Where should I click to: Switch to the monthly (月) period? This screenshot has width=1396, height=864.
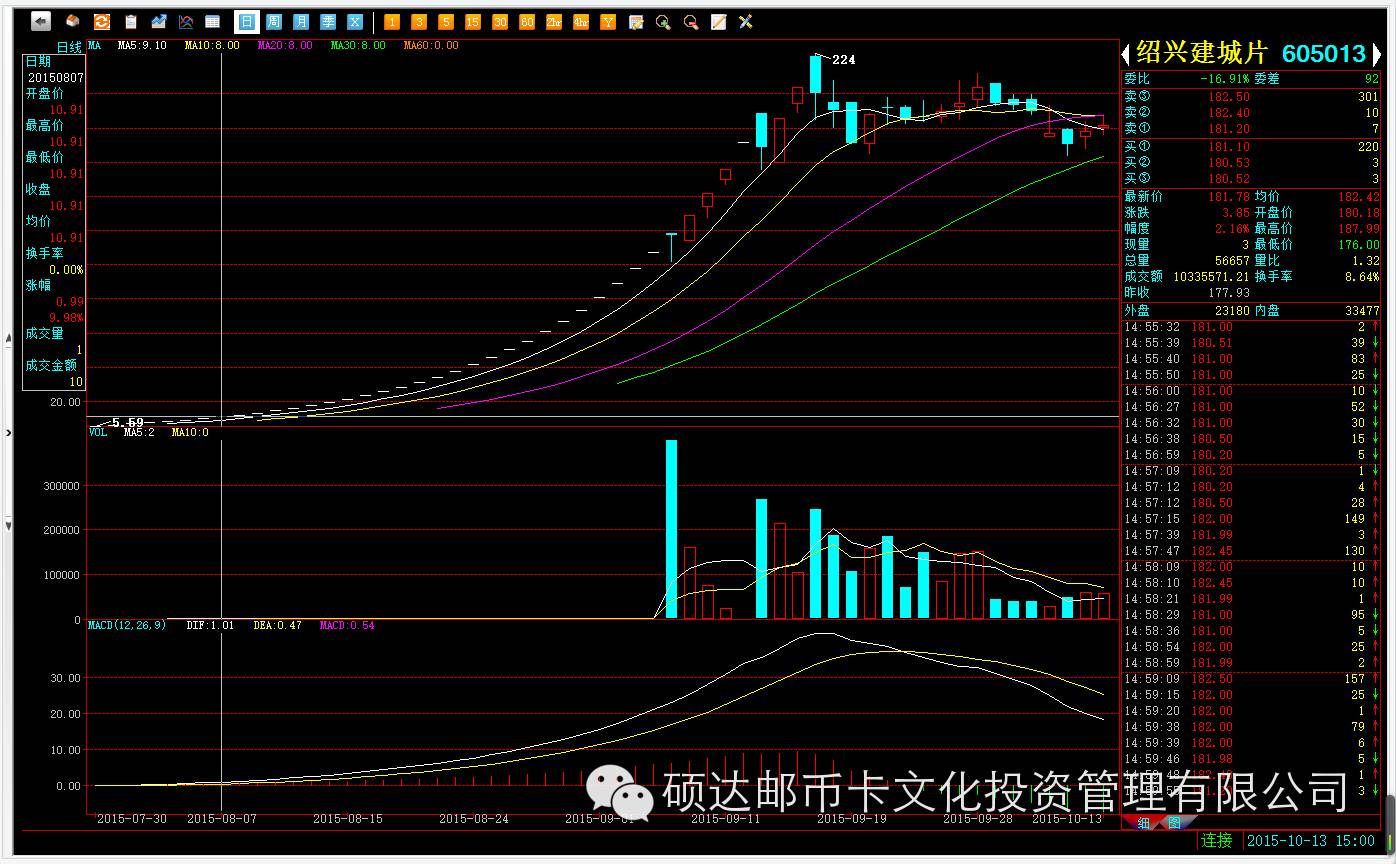coord(301,21)
